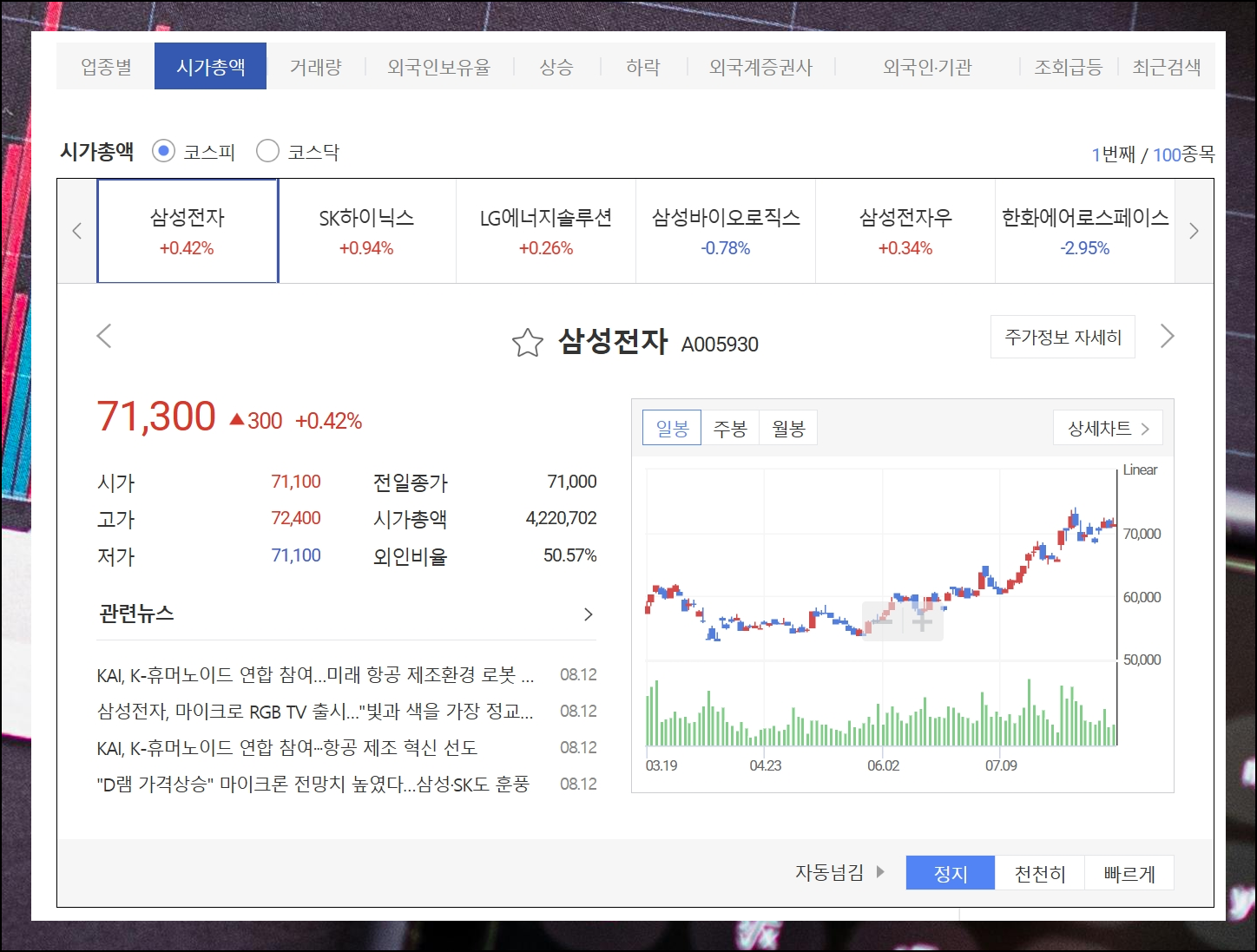Show 일봉 daily chart
This screenshot has height=952, width=1257.
tap(672, 428)
